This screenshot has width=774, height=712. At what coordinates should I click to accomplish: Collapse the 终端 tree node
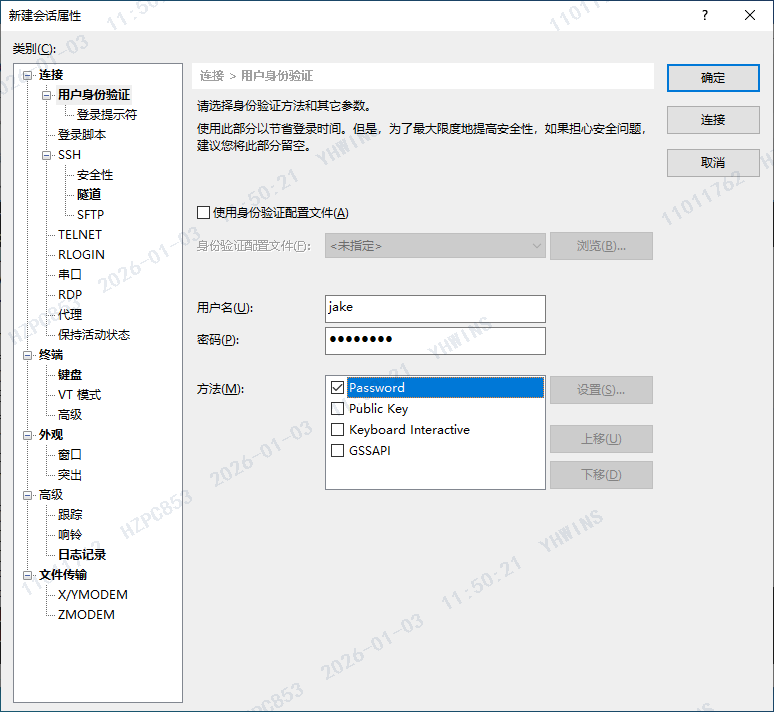coord(28,355)
